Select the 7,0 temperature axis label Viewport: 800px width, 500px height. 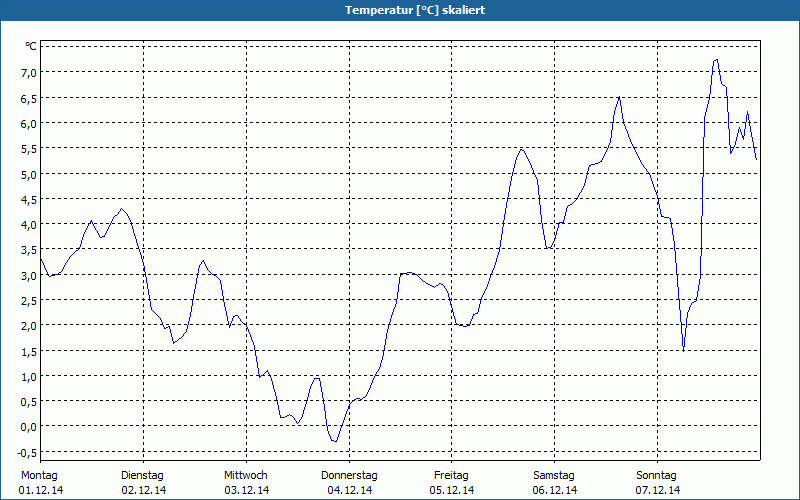(28, 73)
